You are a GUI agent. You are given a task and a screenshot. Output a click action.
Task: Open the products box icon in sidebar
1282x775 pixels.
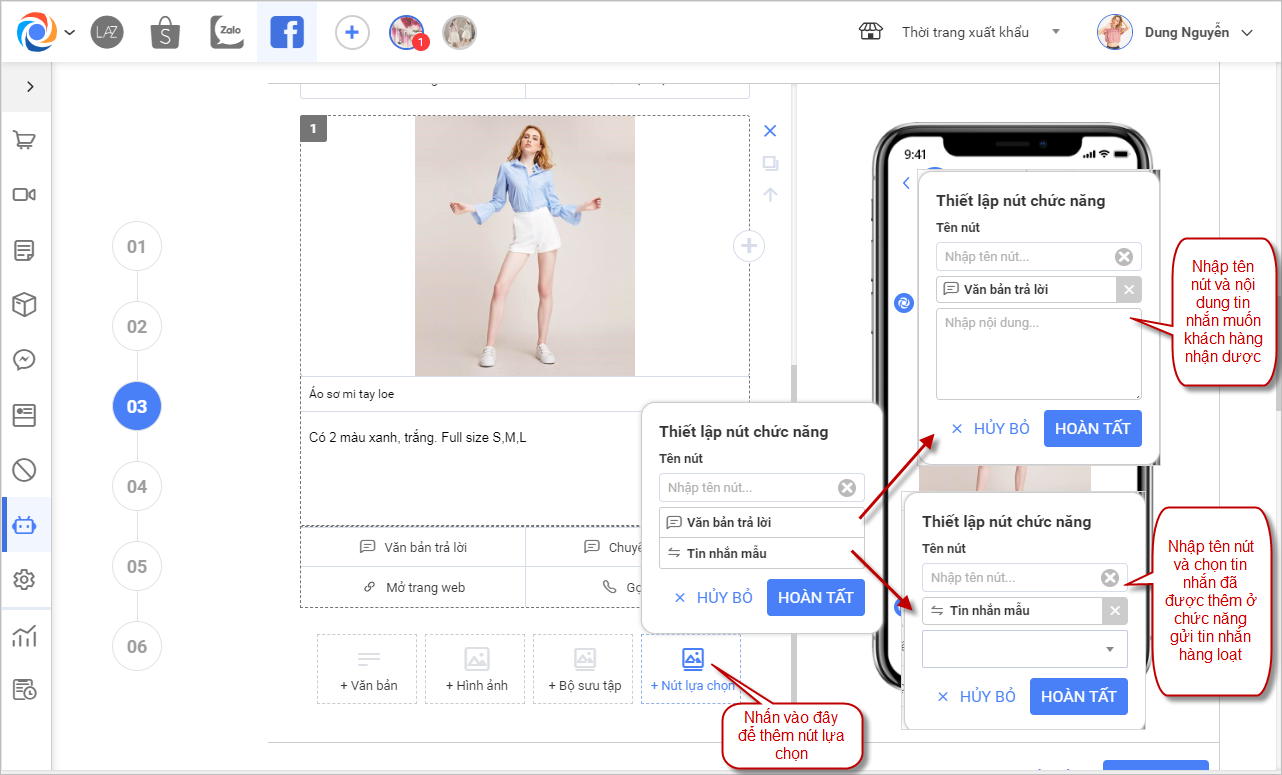point(25,305)
